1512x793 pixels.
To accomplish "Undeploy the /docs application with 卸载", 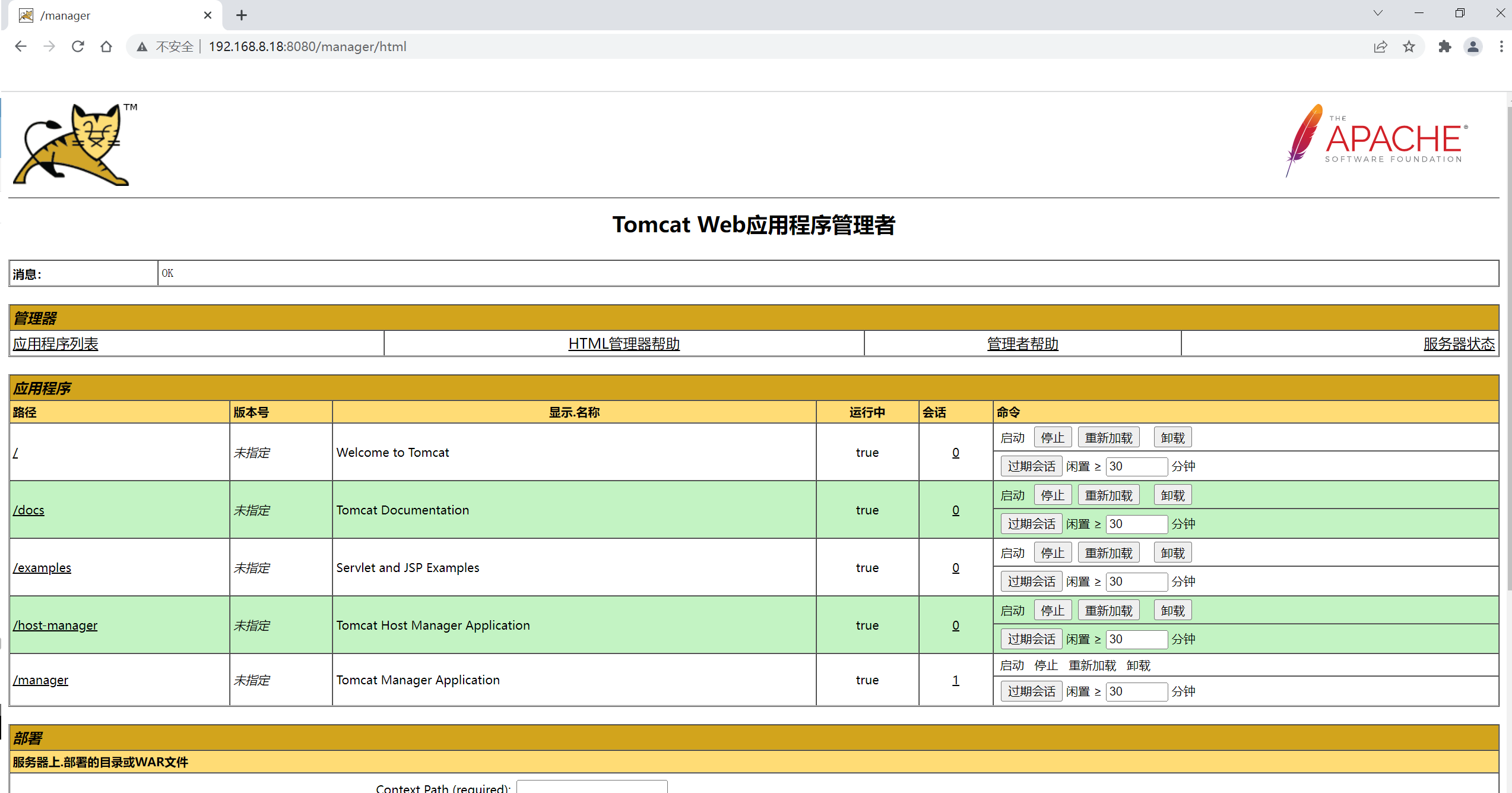I will tap(1172, 495).
